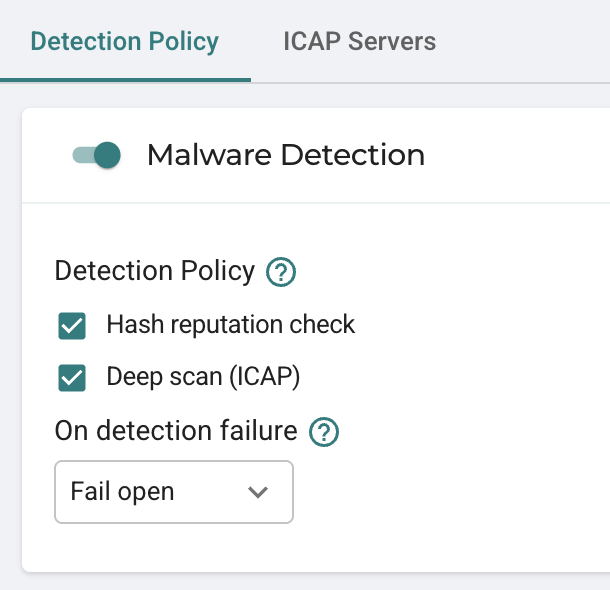610x590 pixels.
Task: Click the On detection failure label
Action: click(x=176, y=431)
